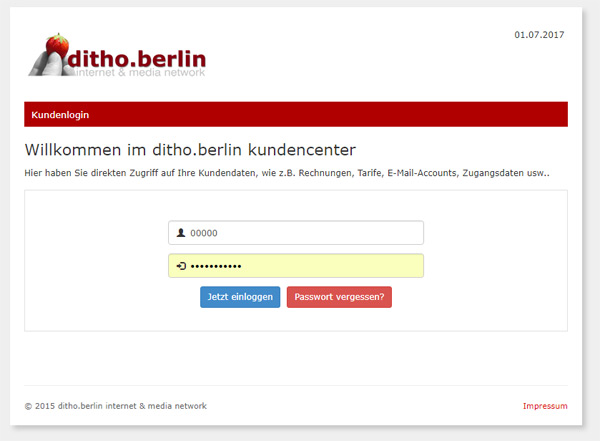Click the date text 01.07.2017
Image resolution: width=600 pixels, height=441 pixels.
coord(539,35)
